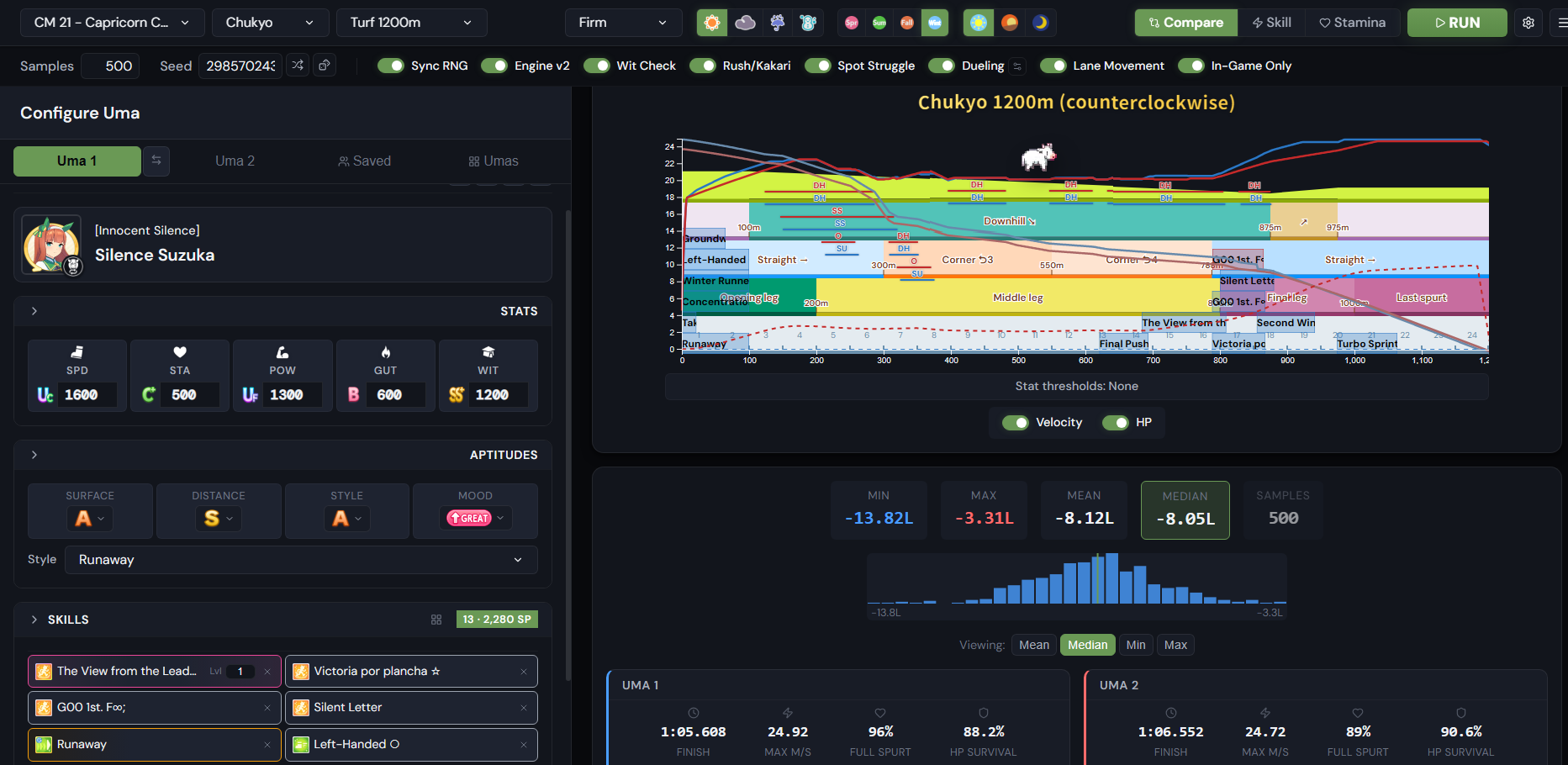Choose the snowy weather snowman icon
Screen dimensions: 1568x765
808,23
